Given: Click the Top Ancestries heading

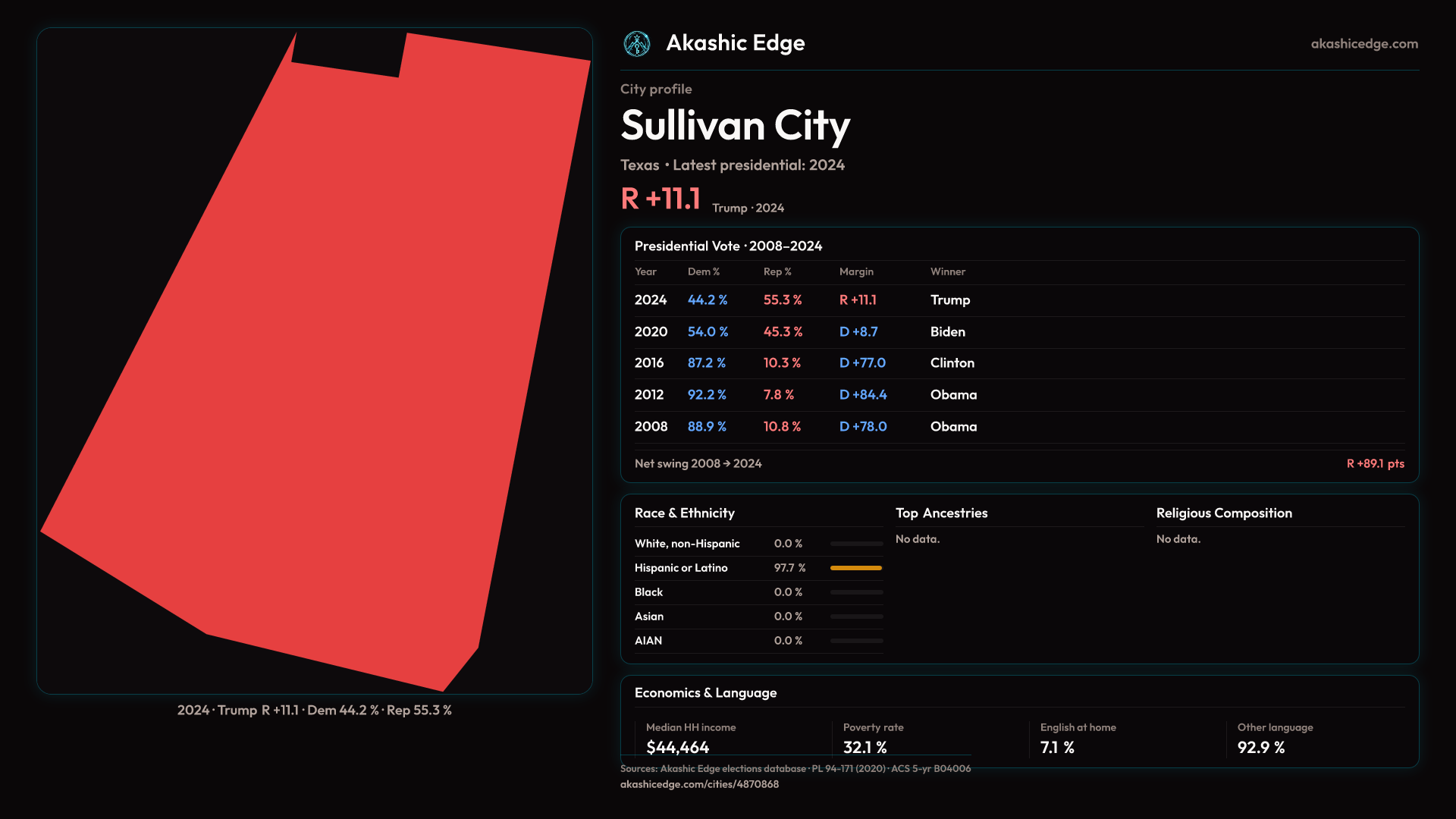Looking at the screenshot, I should click(941, 513).
